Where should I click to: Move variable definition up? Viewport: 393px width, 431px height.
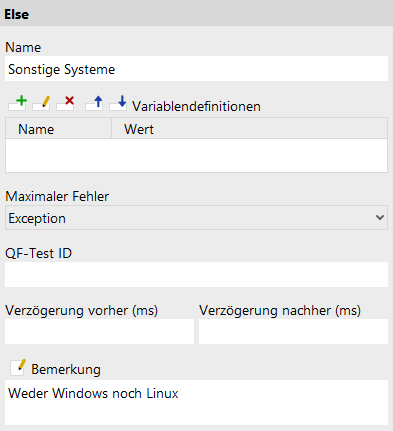(94, 103)
